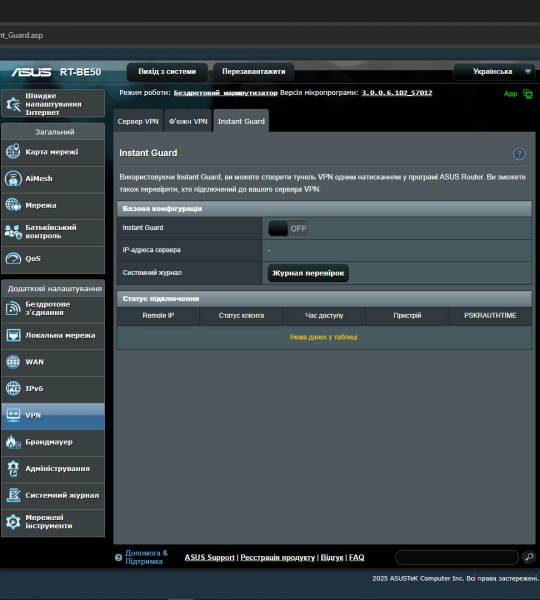Click the App link text
This screenshot has width=540, height=600.
click(x=511, y=94)
